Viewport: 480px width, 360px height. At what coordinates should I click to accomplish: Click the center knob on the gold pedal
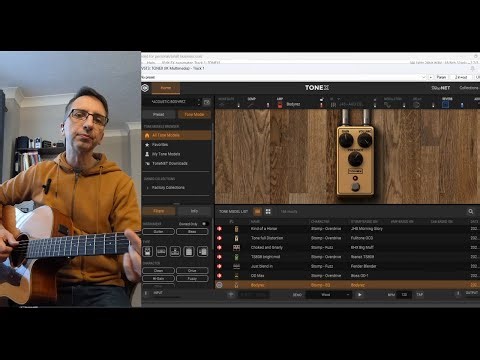click(x=355, y=159)
